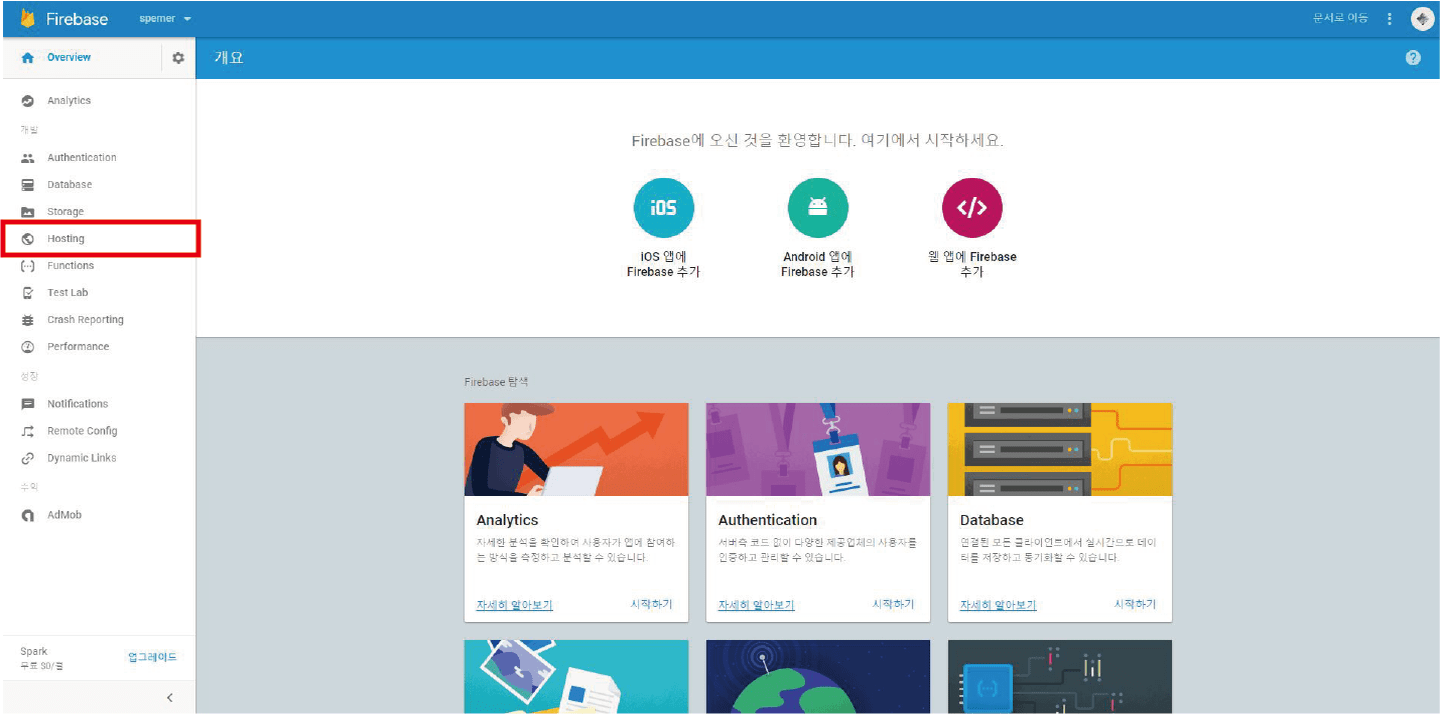1440x714 pixels.
Task: Select the Overview menu label
Action: click(x=69, y=58)
